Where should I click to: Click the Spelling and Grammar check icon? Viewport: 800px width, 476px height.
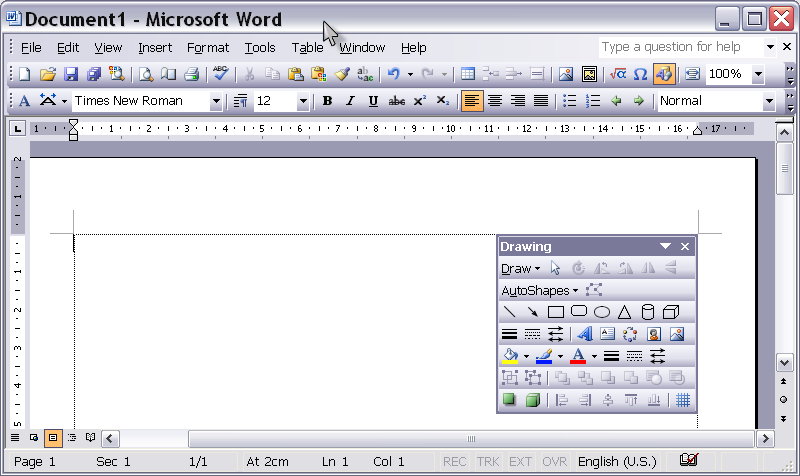(221, 74)
